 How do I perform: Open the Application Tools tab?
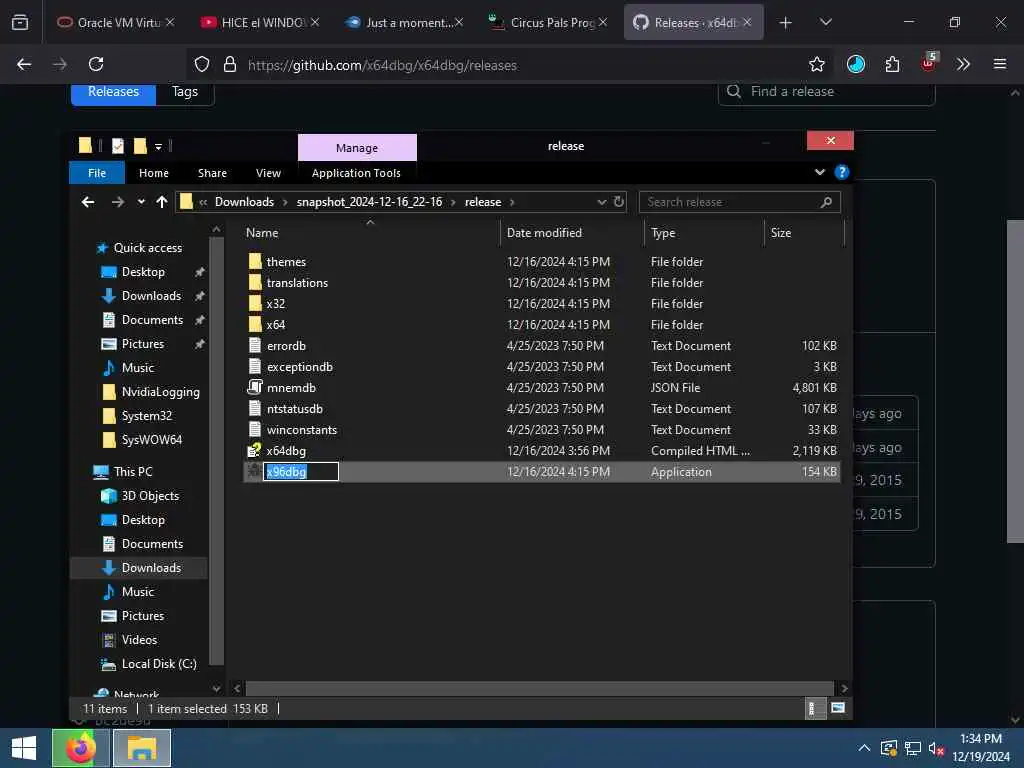point(356,173)
